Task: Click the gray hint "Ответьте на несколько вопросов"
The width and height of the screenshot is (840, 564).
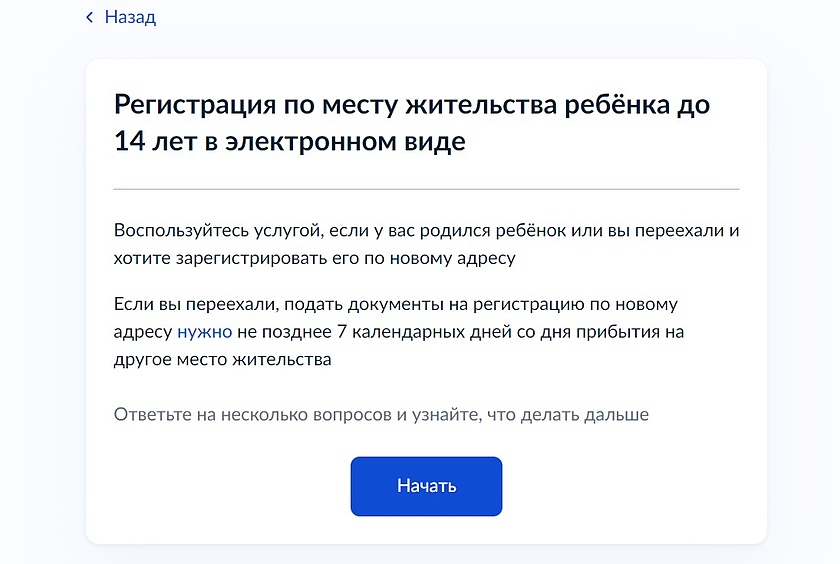Action: [258, 414]
